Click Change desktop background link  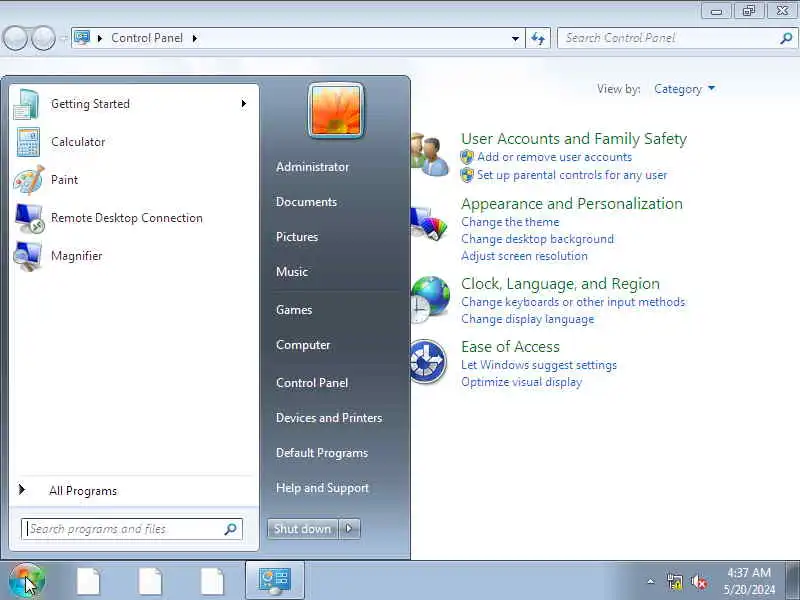tap(537, 239)
